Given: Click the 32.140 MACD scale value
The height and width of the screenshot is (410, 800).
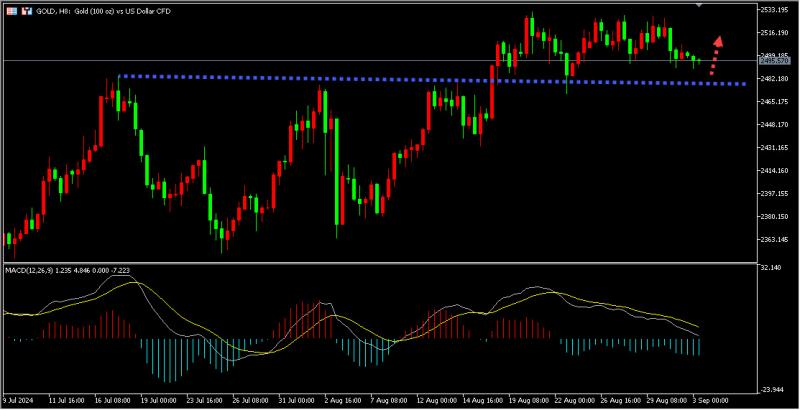Looking at the screenshot, I should tap(769, 268).
